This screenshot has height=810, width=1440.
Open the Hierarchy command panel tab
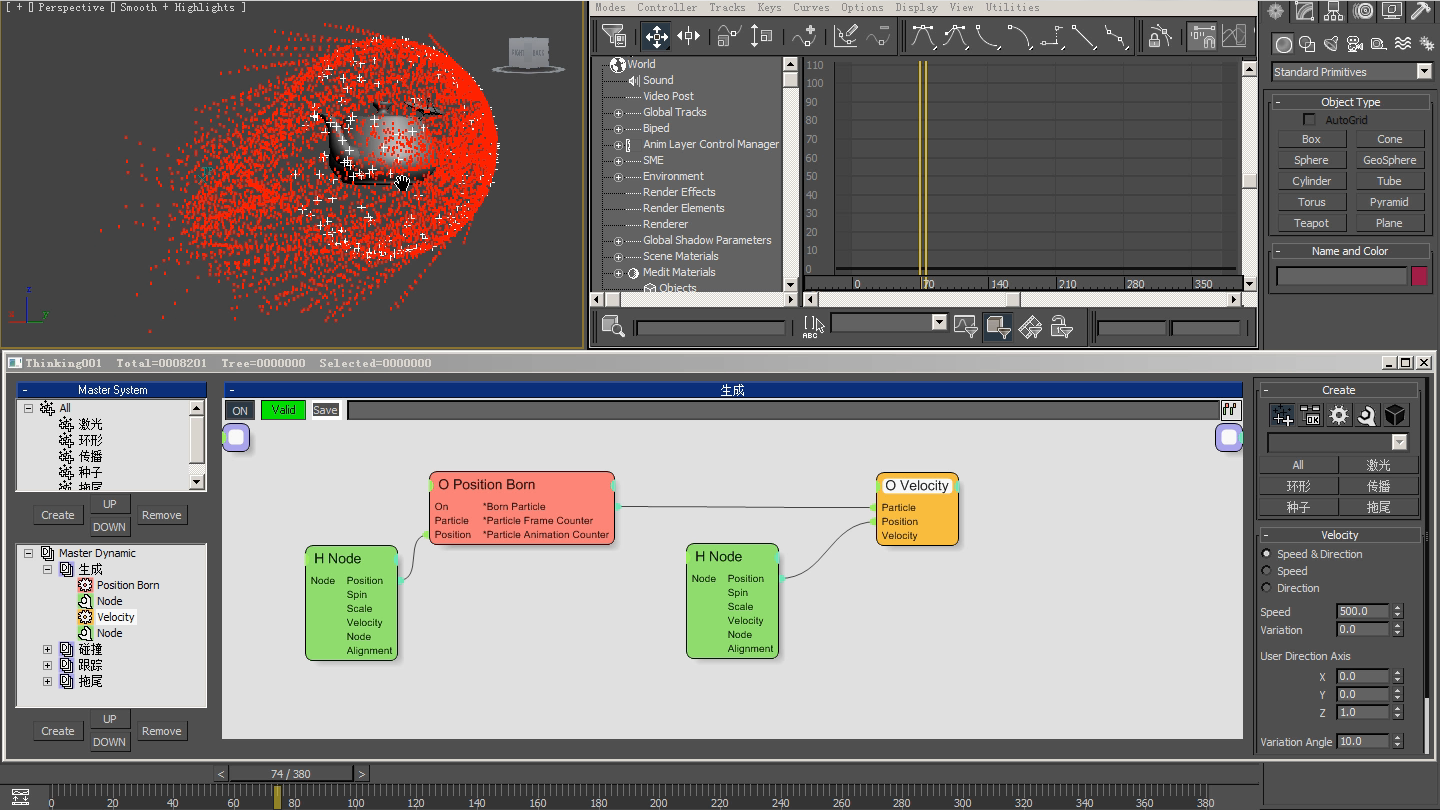(x=1333, y=11)
